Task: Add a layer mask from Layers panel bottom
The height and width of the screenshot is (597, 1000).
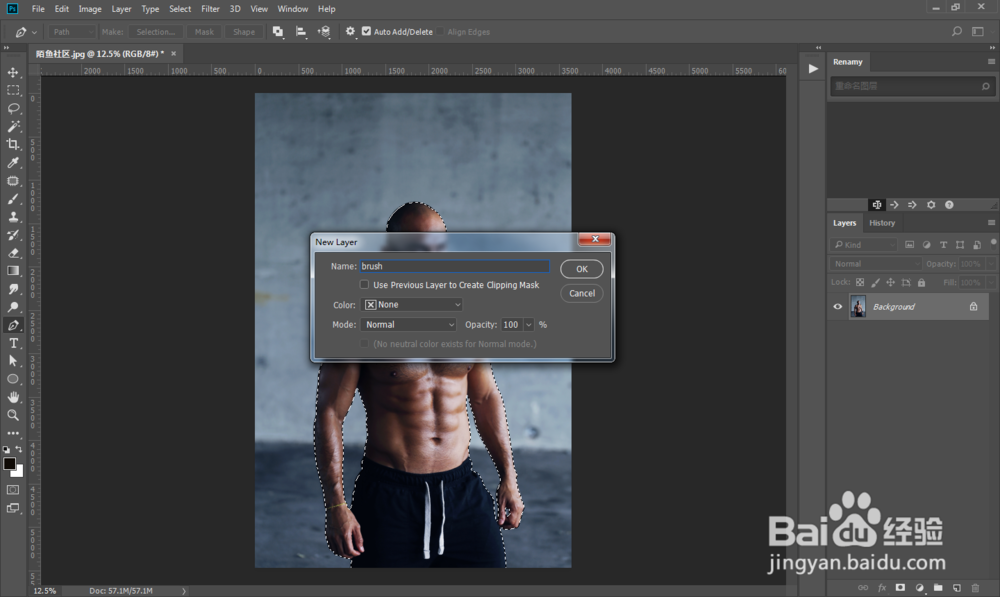Action: pyautogui.click(x=900, y=587)
